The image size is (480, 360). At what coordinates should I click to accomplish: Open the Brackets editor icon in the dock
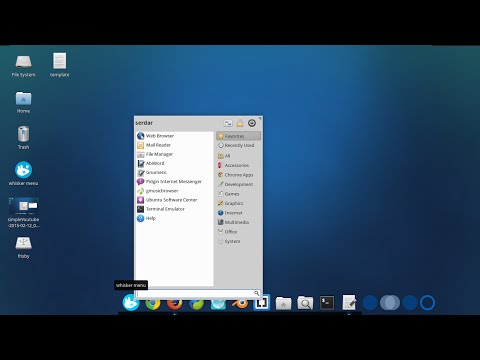(x=261, y=303)
